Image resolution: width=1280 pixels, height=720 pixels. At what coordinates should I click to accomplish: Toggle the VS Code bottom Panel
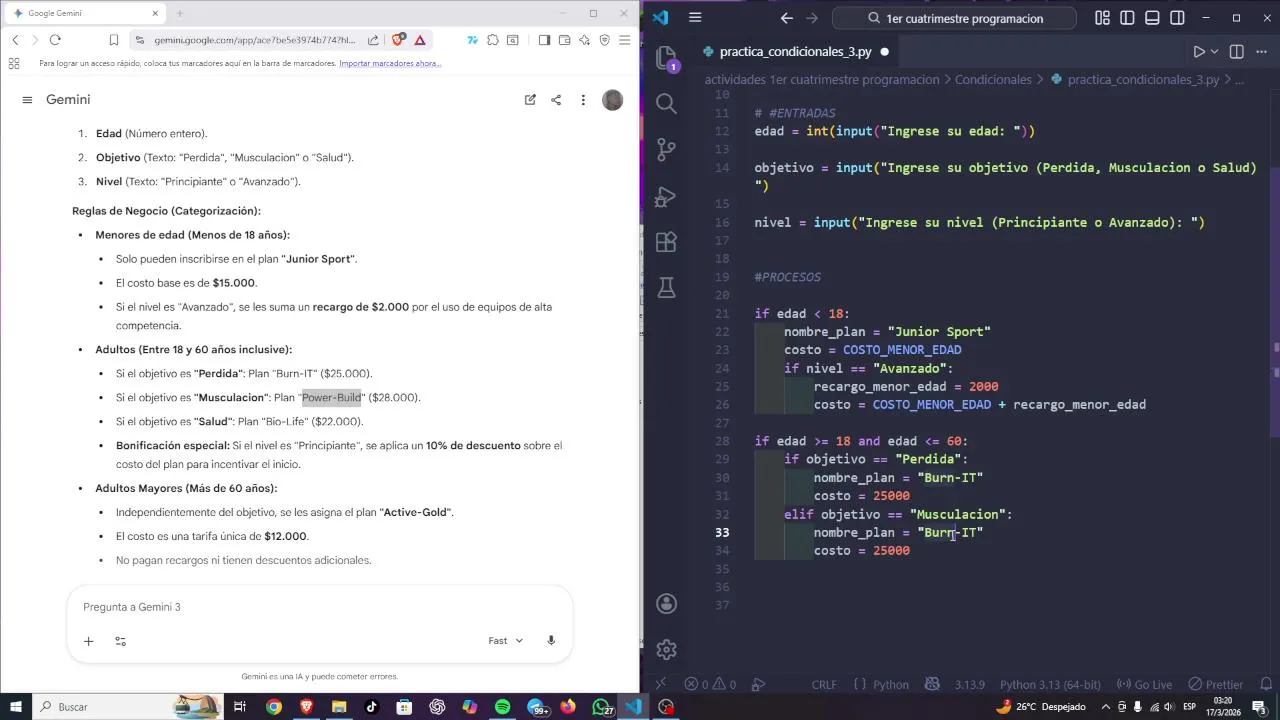click(1152, 18)
